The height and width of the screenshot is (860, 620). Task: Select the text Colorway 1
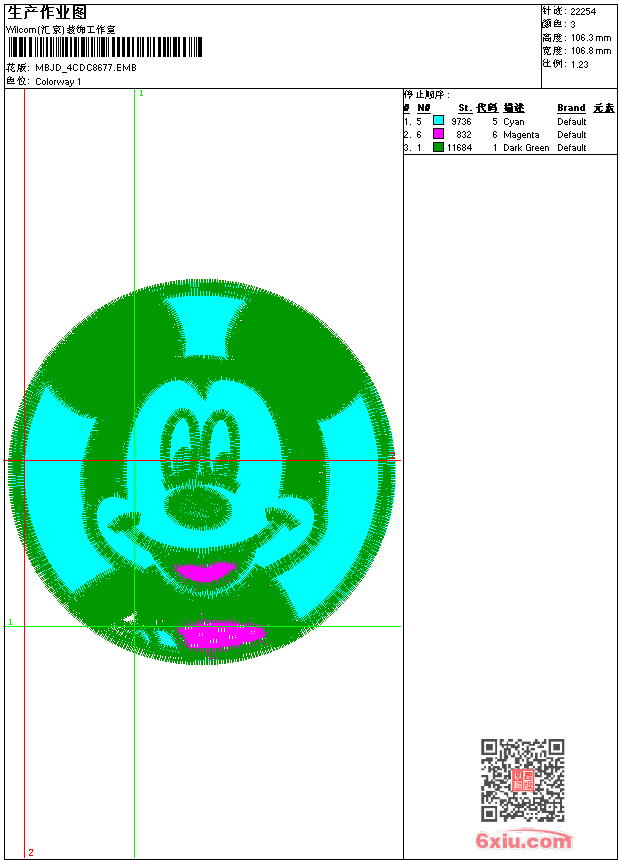(58, 82)
